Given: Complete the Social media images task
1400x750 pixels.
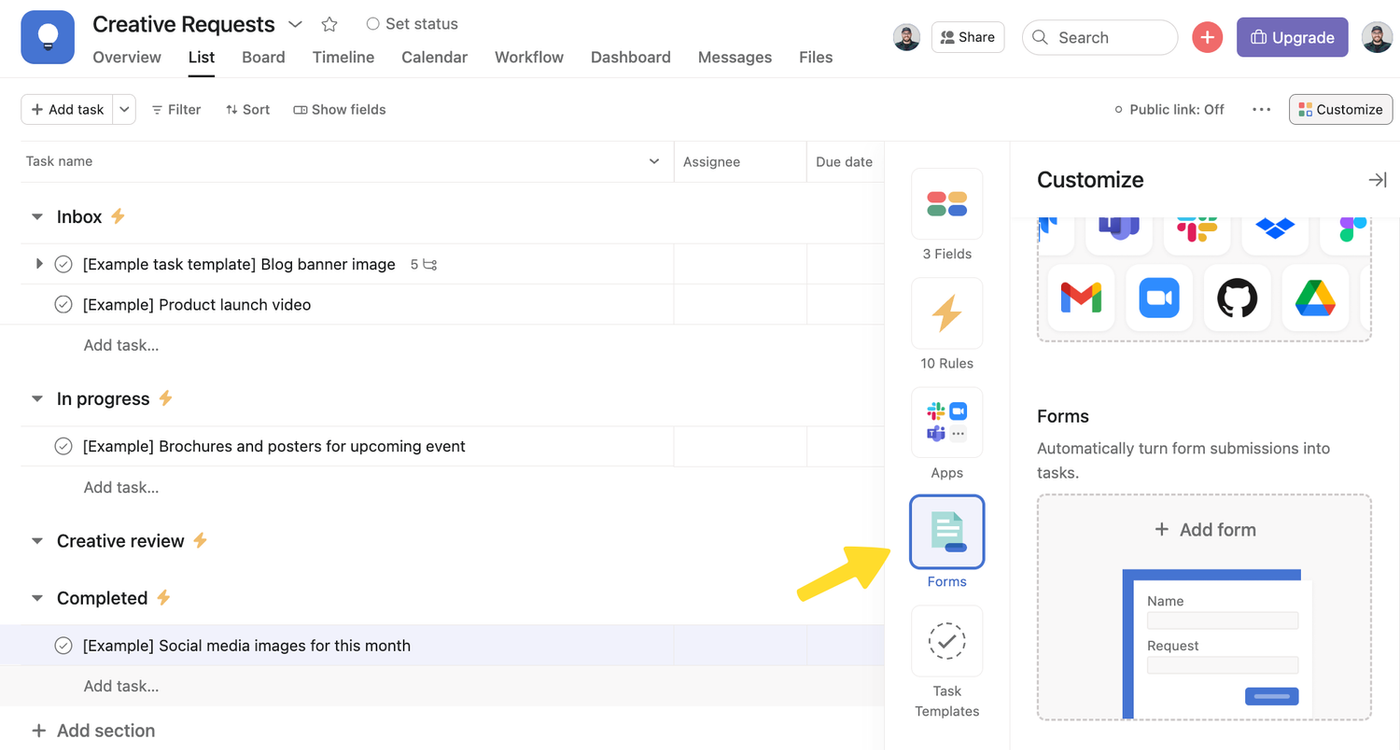Looking at the screenshot, I should coord(63,646).
